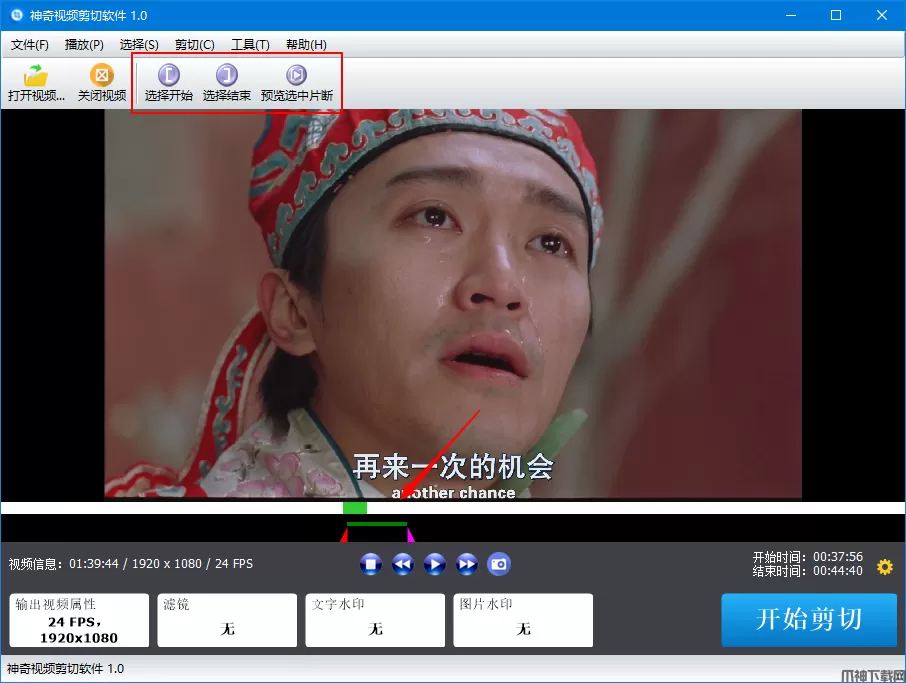Screen dimensions: 906x683
Task: Open the 播放(P) menu
Action: 84,44
